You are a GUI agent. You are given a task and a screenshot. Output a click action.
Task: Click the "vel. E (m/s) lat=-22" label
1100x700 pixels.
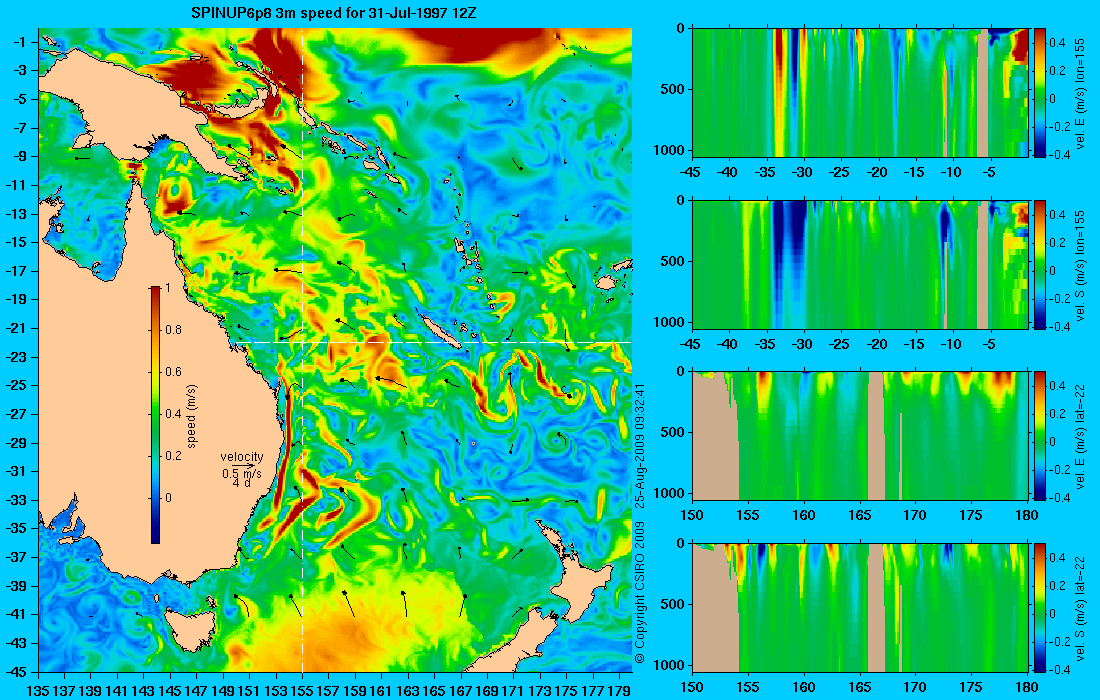pos(1081,436)
